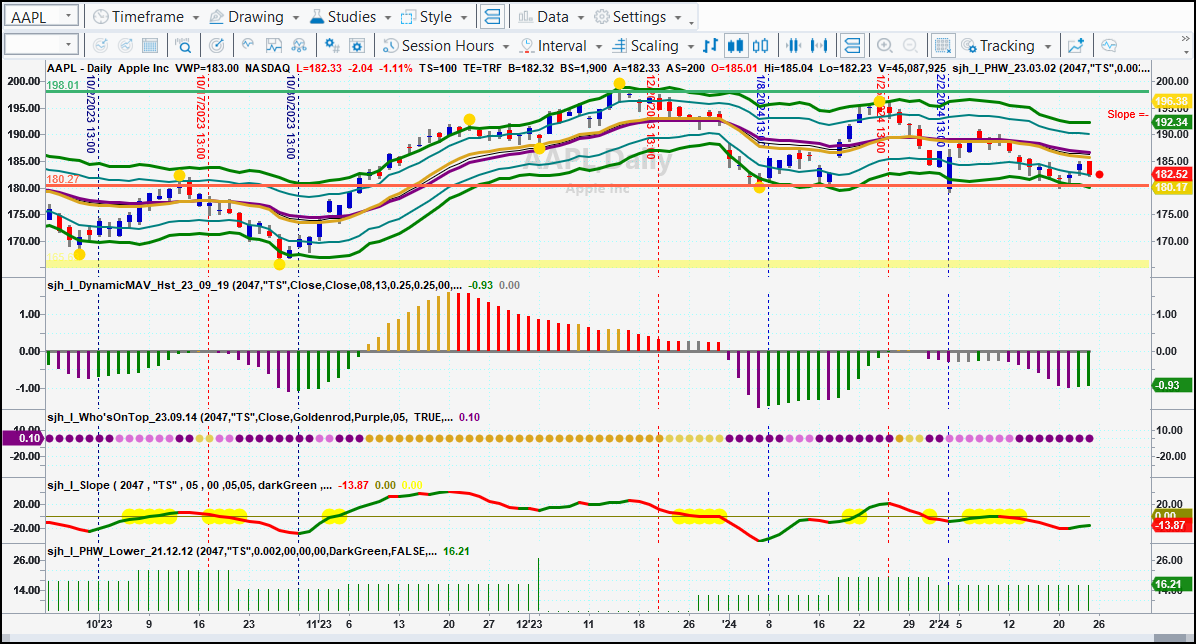
Task: Click the zoom out magnifier icon
Action: coord(910,46)
